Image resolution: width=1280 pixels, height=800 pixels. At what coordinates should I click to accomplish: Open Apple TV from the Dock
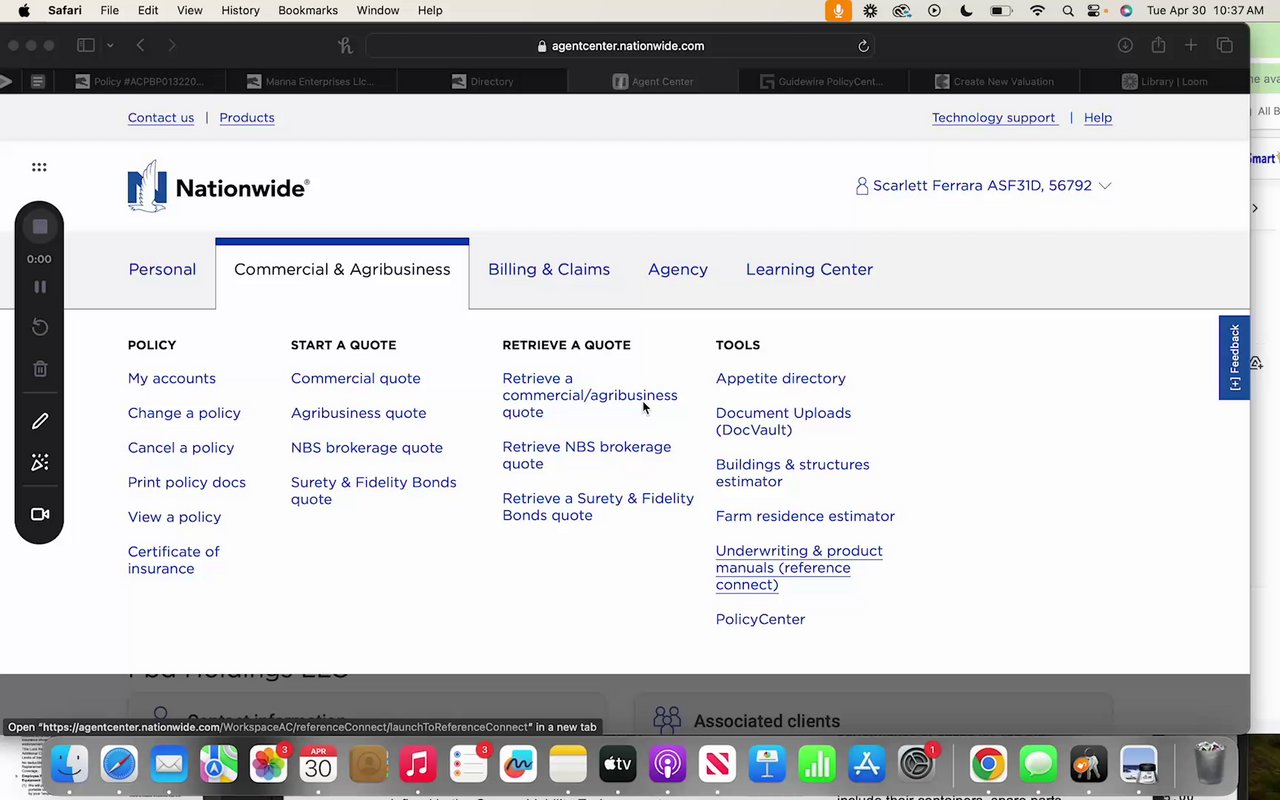click(x=618, y=766)
